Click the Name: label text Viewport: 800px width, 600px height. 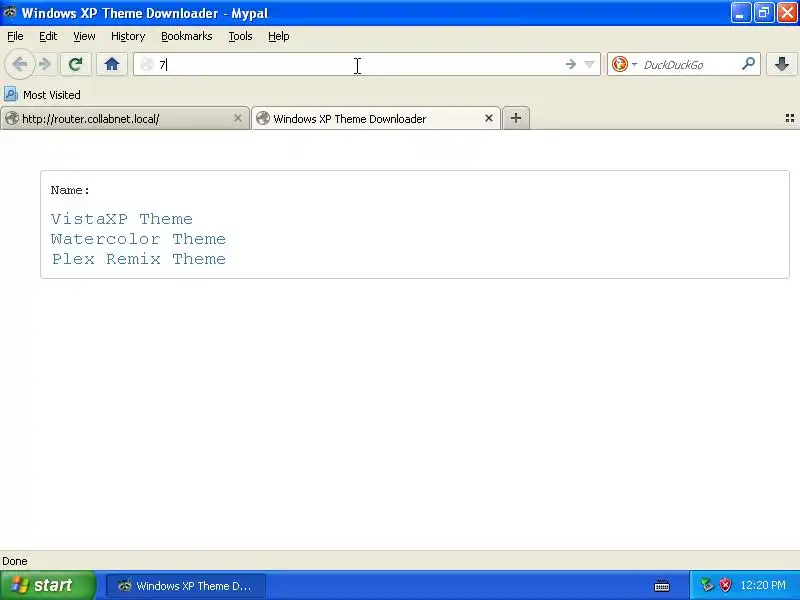tap(70, 190)
